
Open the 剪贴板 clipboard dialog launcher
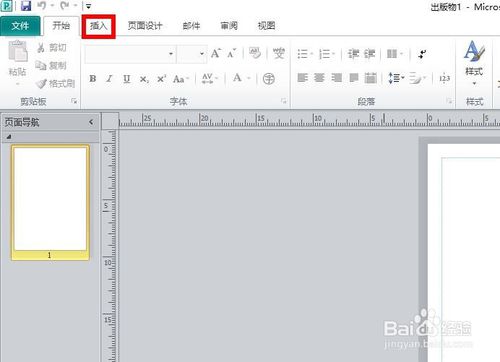(x=74, y=101)
